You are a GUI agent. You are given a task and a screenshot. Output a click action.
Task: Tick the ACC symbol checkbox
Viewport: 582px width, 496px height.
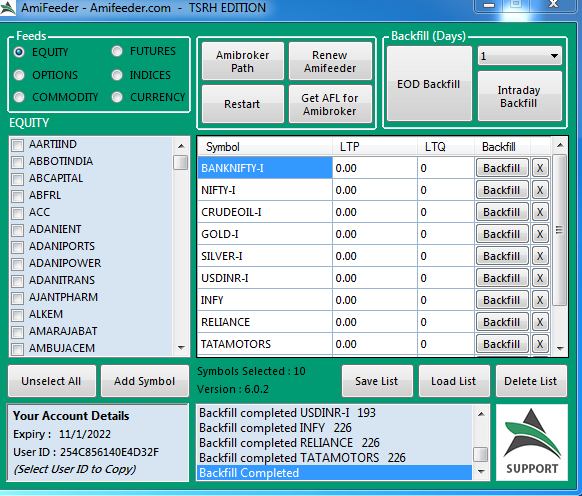(x=17, y=213)
